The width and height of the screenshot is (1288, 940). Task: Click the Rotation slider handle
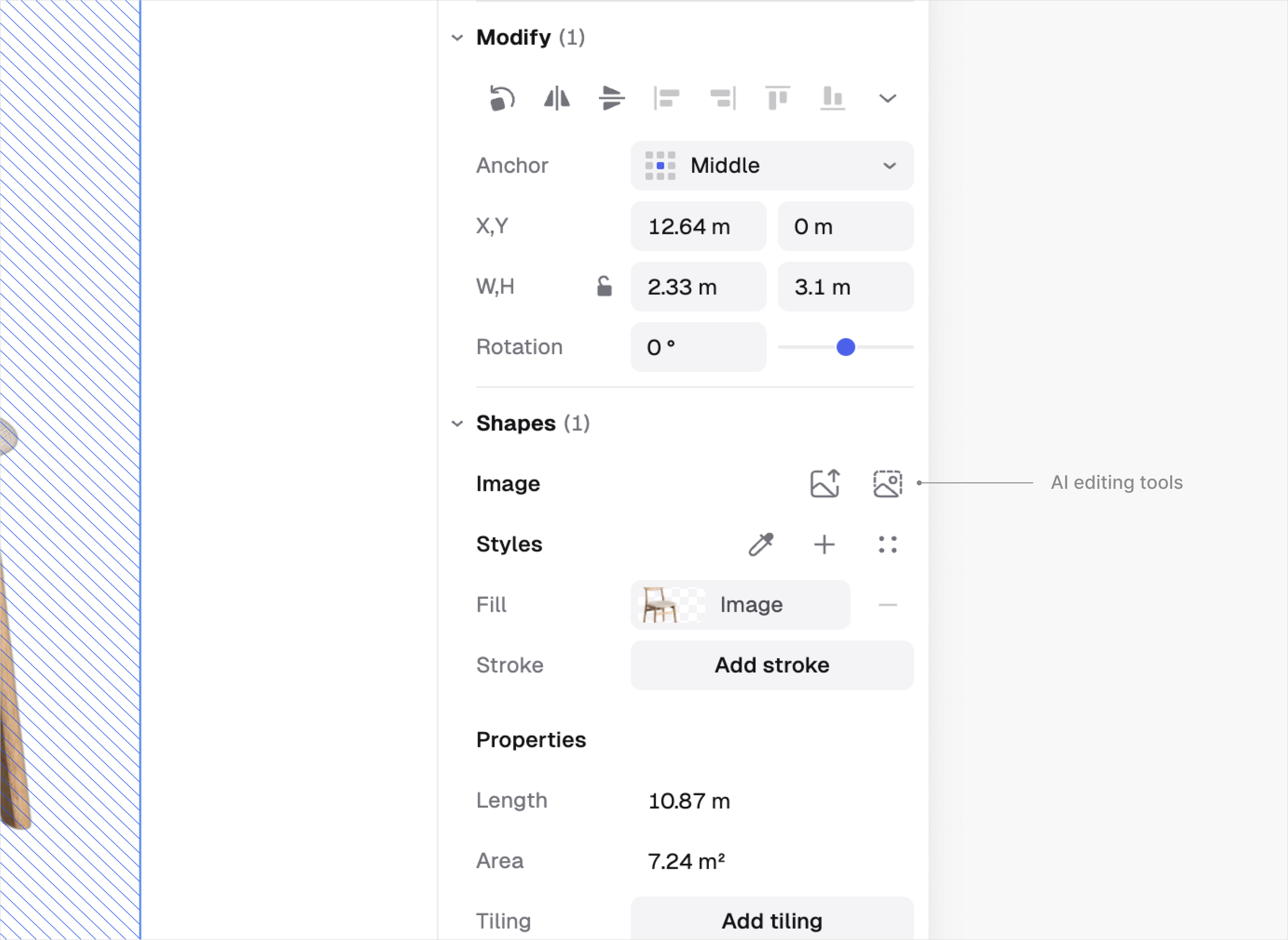coord(845,347)
